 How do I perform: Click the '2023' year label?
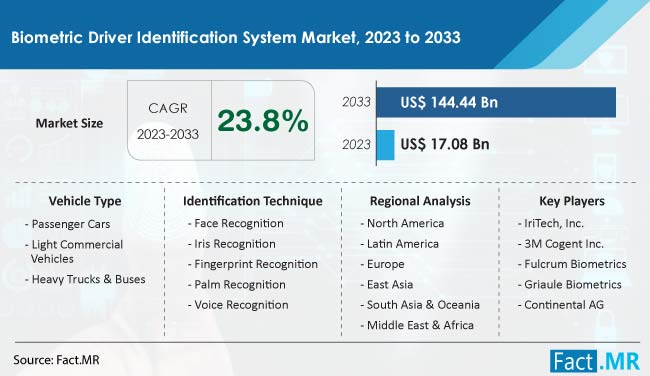tap(356, 144)
